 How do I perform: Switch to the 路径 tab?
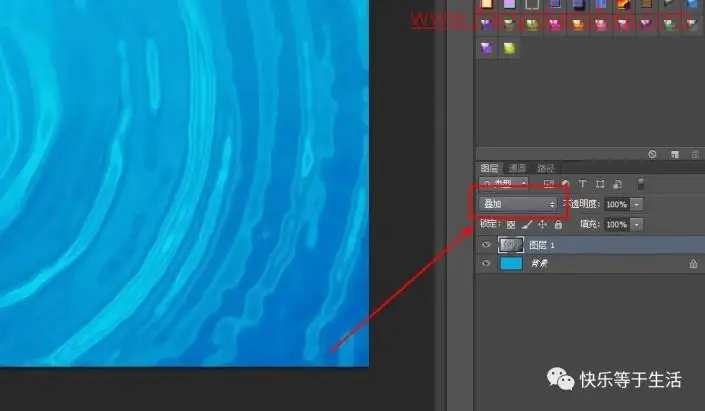point(546,168)
